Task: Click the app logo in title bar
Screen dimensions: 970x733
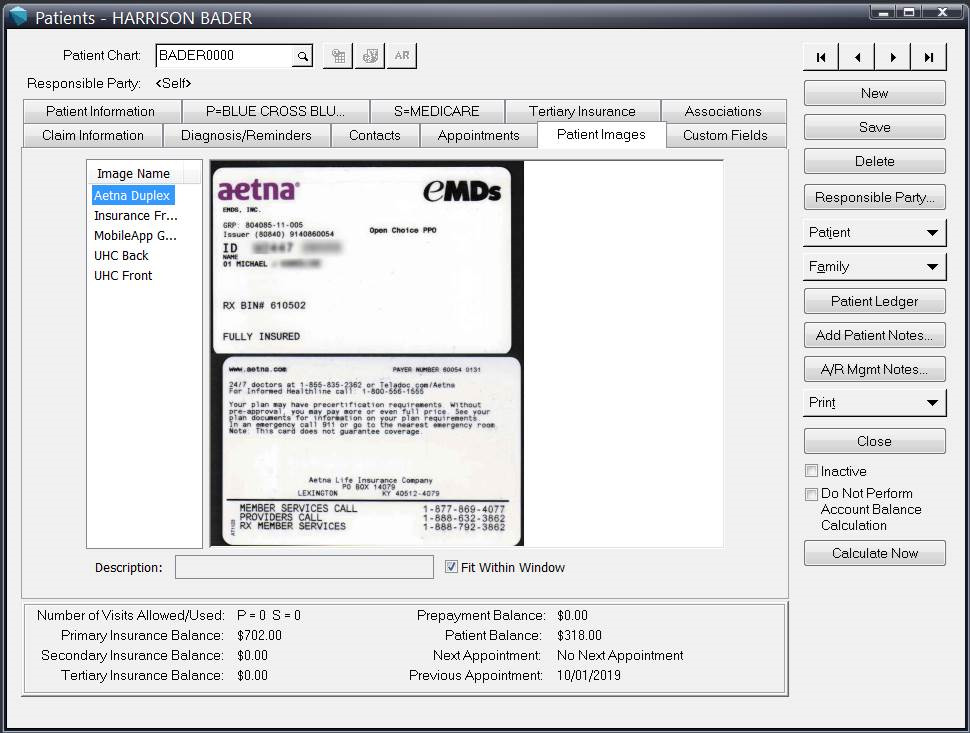Action: [18, 17]
